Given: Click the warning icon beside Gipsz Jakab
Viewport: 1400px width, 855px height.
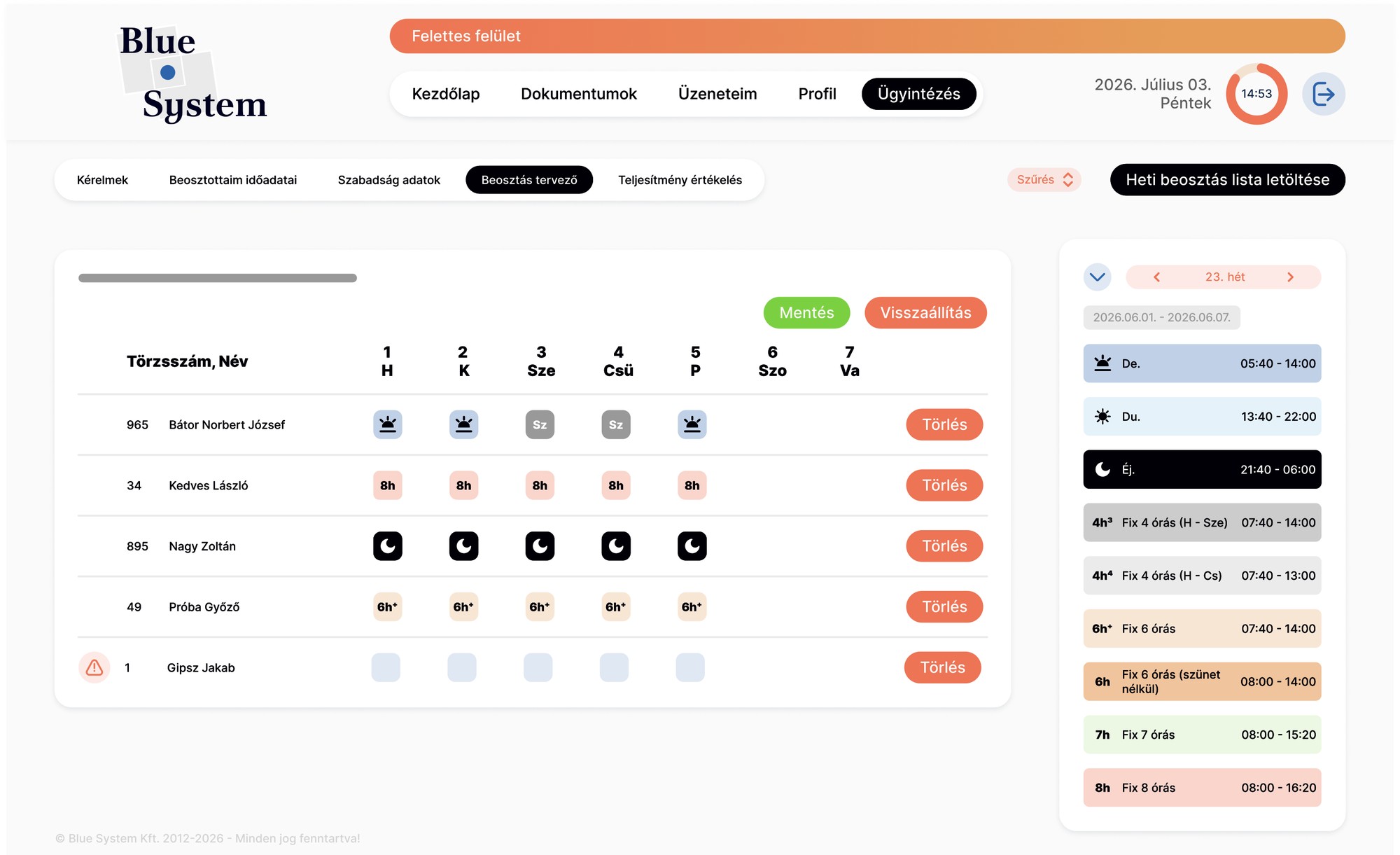Looking at the screenshot, I should 94,667.
